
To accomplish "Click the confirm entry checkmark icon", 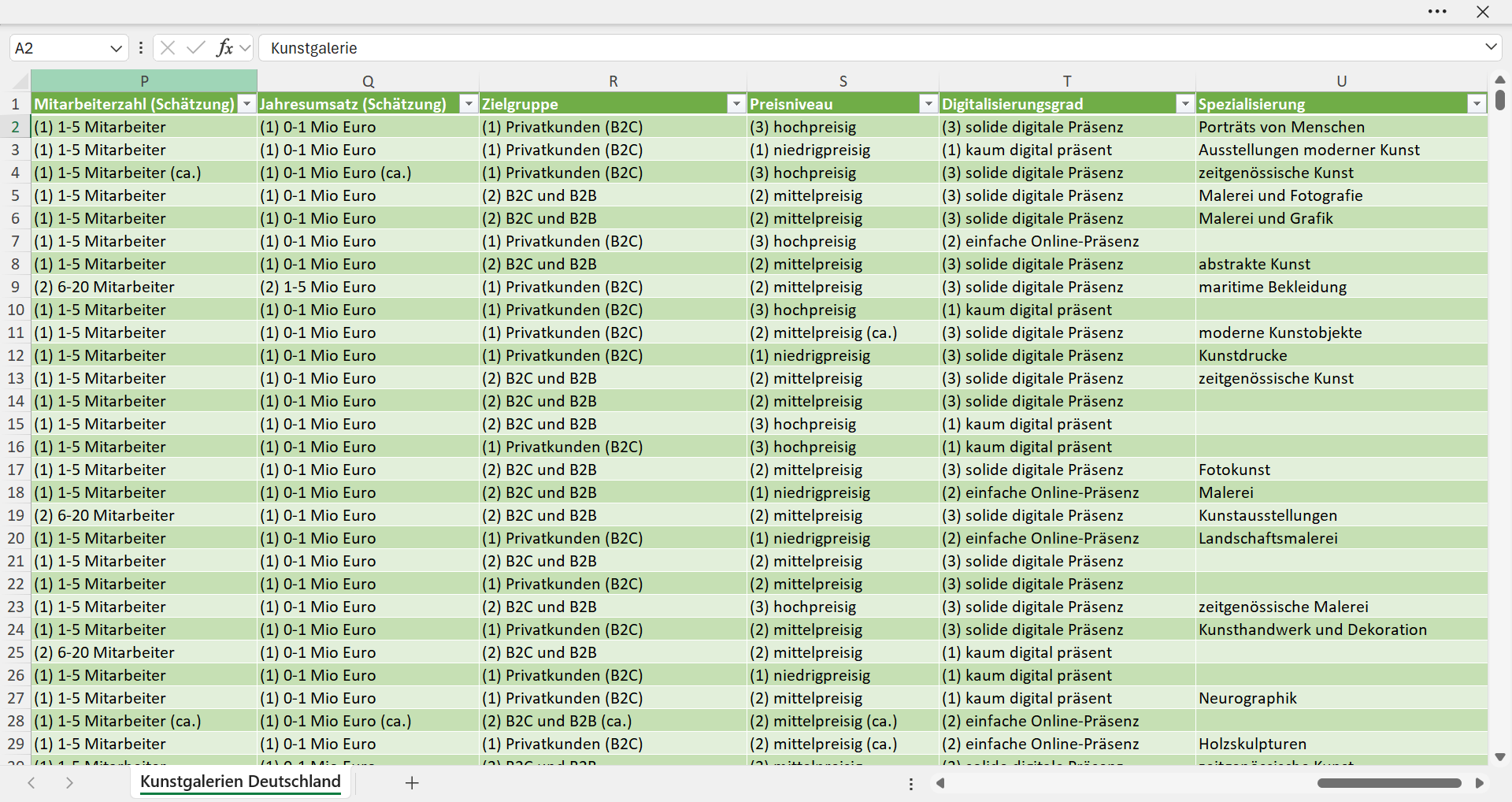I will click(x=196, y=48).
